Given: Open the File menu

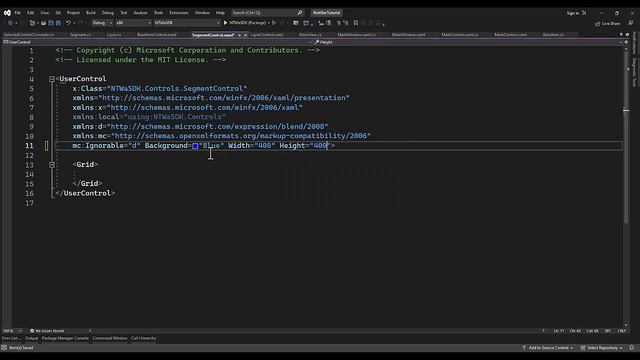Looking at the screenshot, I should point(18,13).
